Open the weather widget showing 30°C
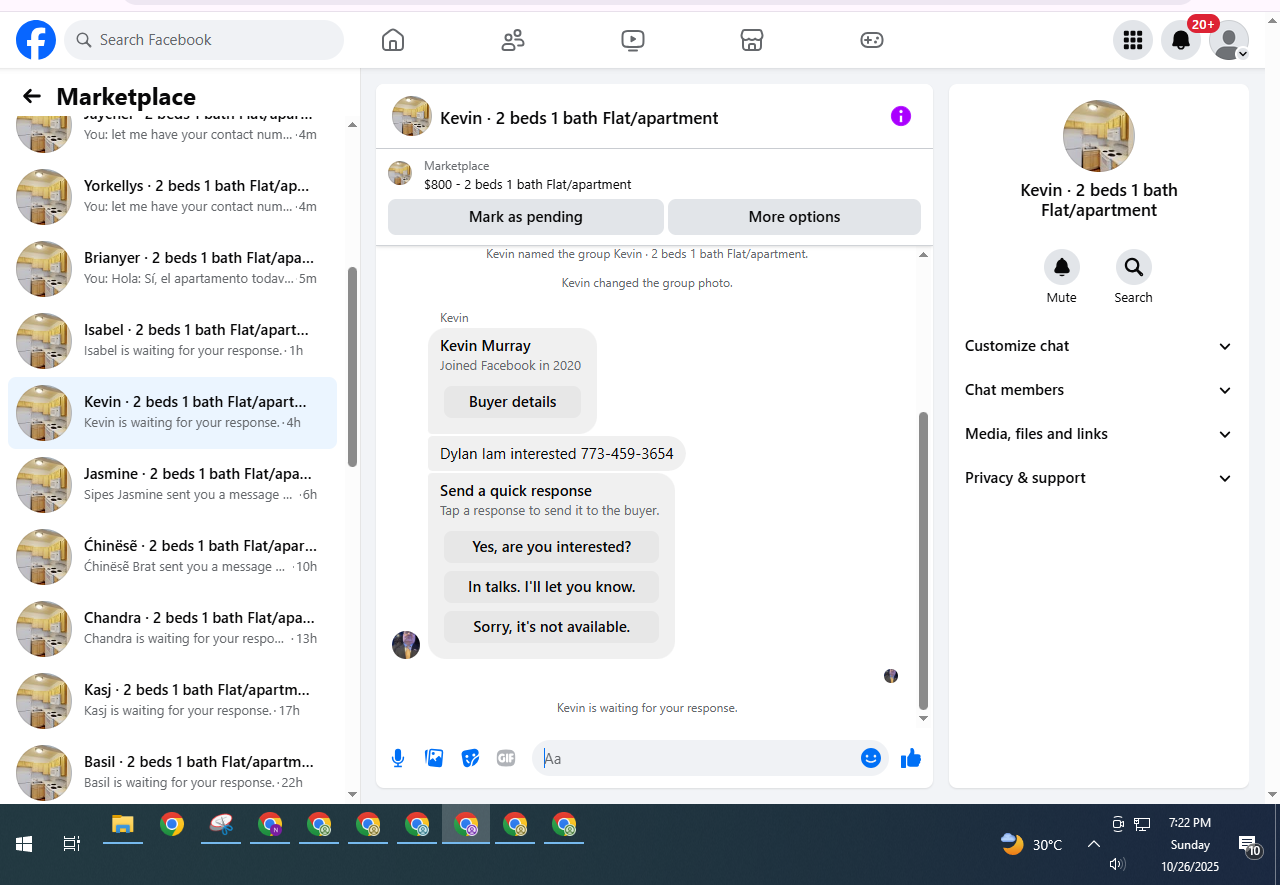Screen dimensions: 1280x885 pyautogui.click(x=1031, y=844)
